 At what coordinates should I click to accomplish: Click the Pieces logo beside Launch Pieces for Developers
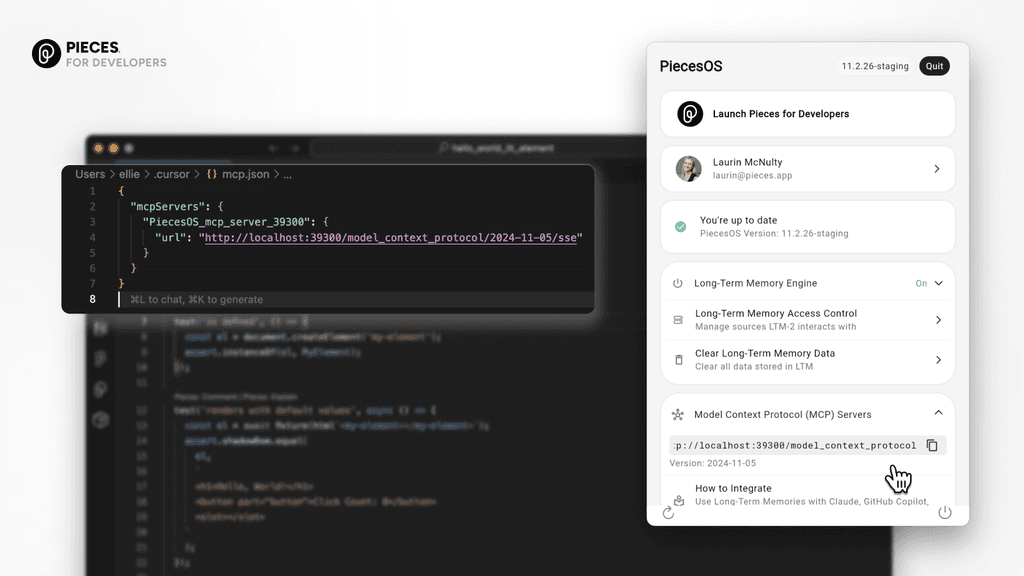tap(688, 114)
